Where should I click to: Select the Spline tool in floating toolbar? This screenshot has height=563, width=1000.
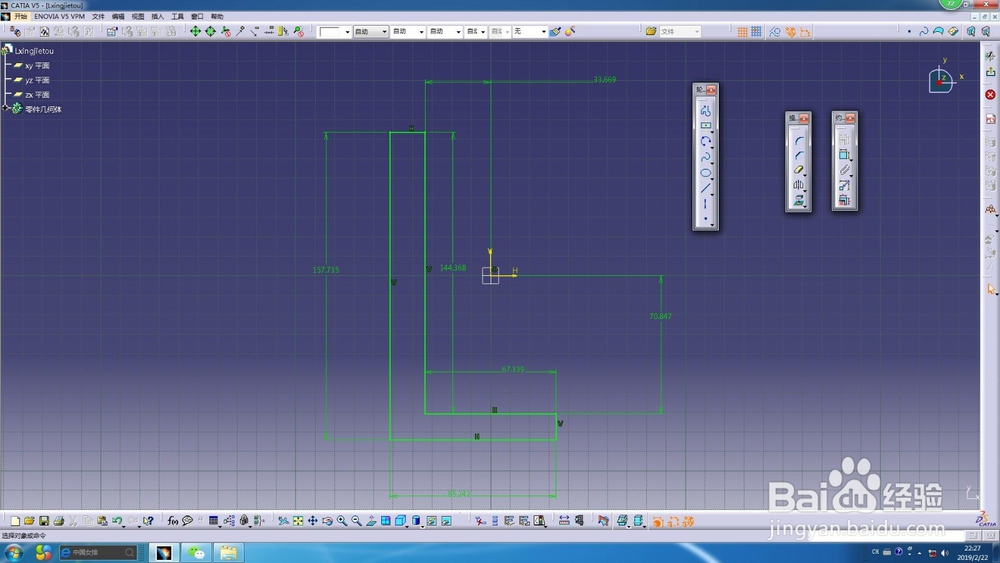coord(705,157)
